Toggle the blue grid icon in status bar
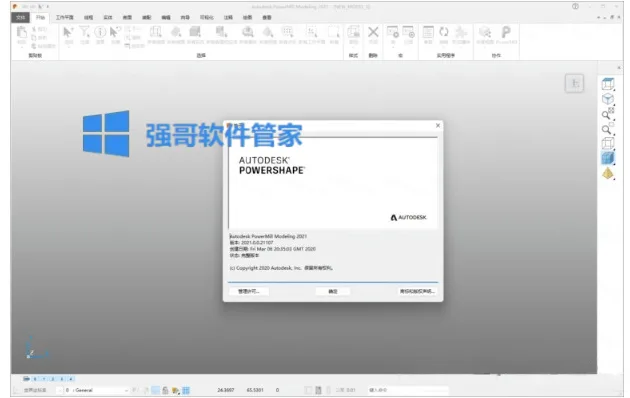630x398 pixels. tap(186, 390)
